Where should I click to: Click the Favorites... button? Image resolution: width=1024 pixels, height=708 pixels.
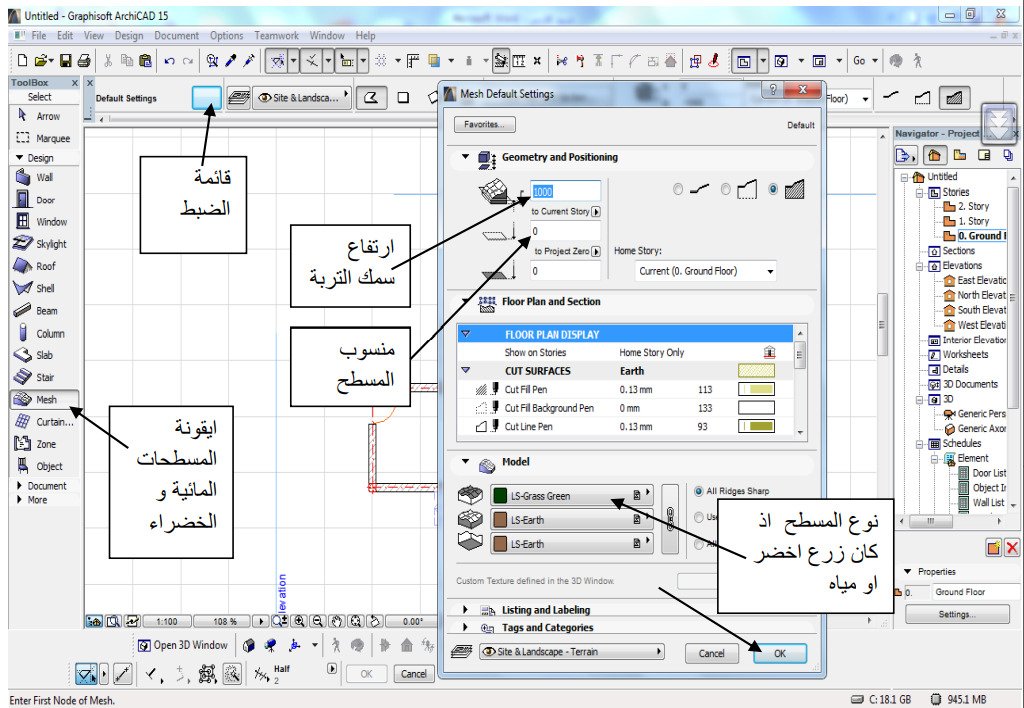[484, 125]
